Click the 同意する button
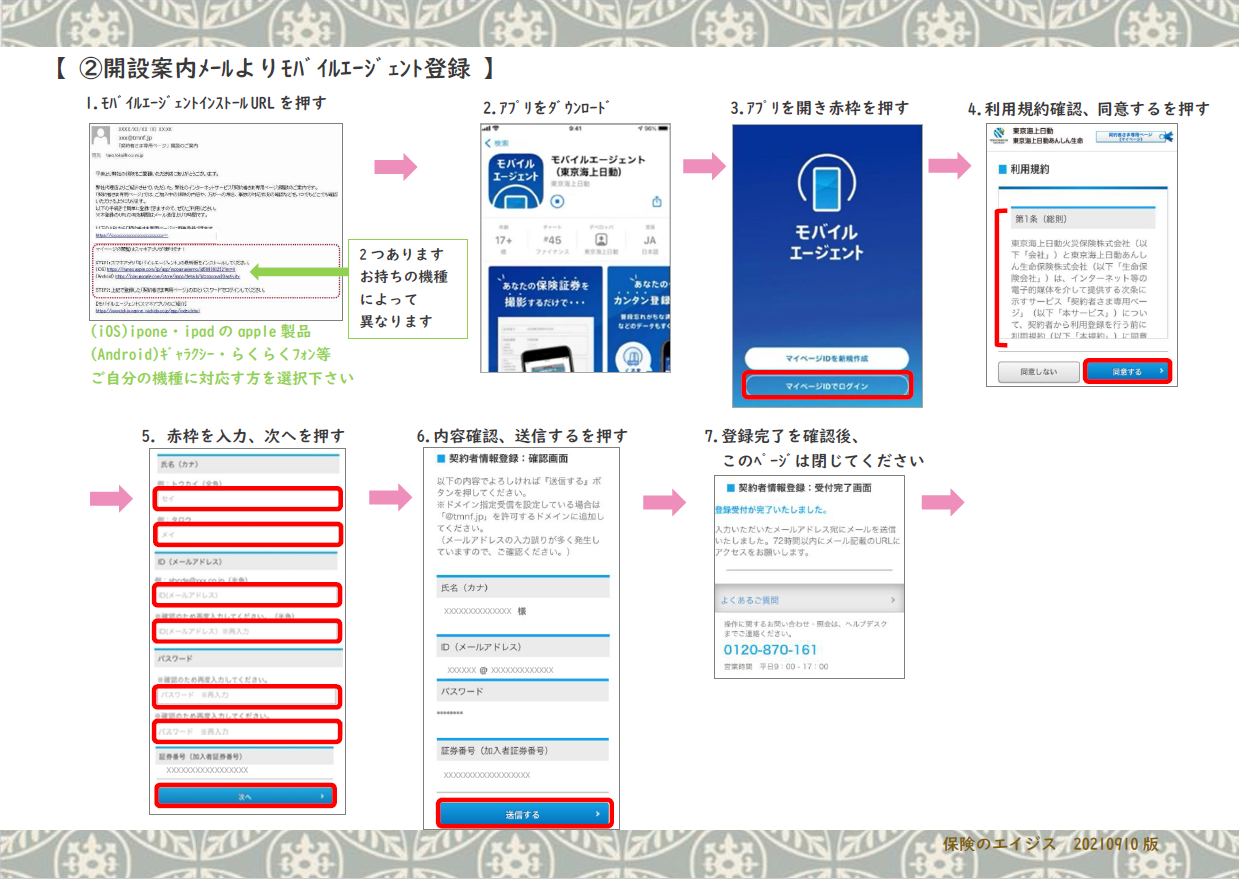Screen dimensions: 1239x879 pos(1127,371)
